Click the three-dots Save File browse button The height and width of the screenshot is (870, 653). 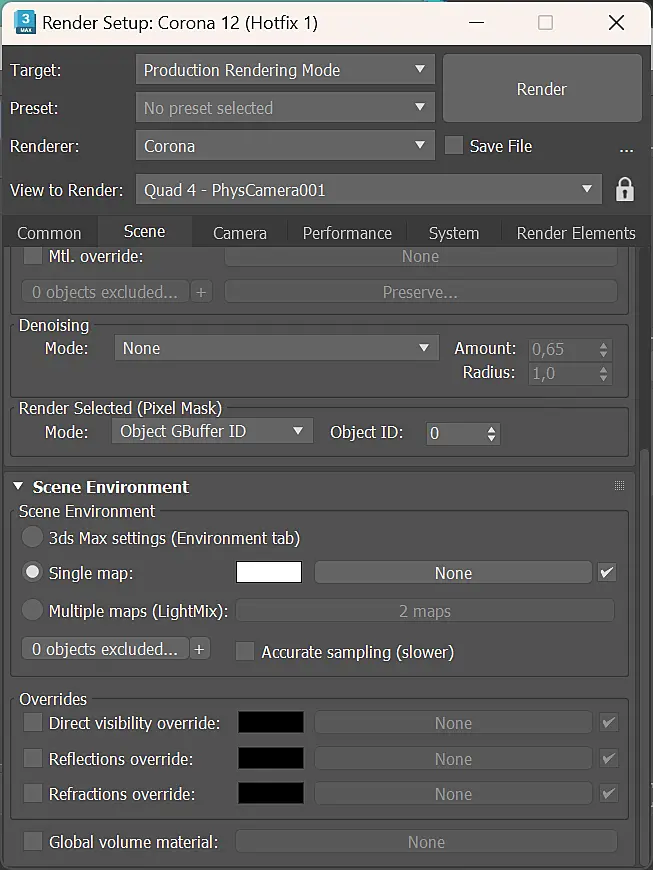[x=626, y=149]
